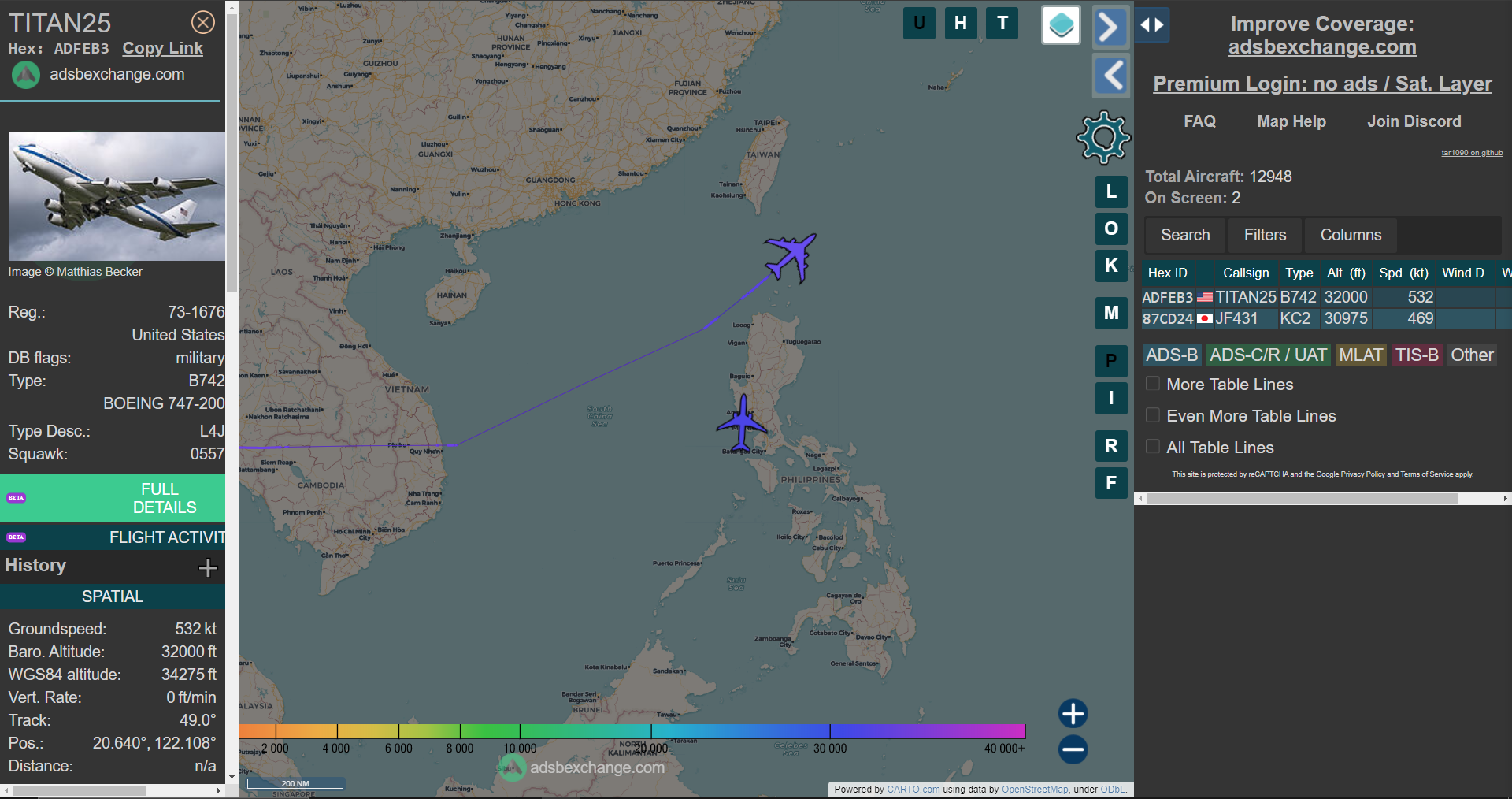Screen dimensions: 1512x799
Task: Open Premium Login link
Action: [1322, 84]
